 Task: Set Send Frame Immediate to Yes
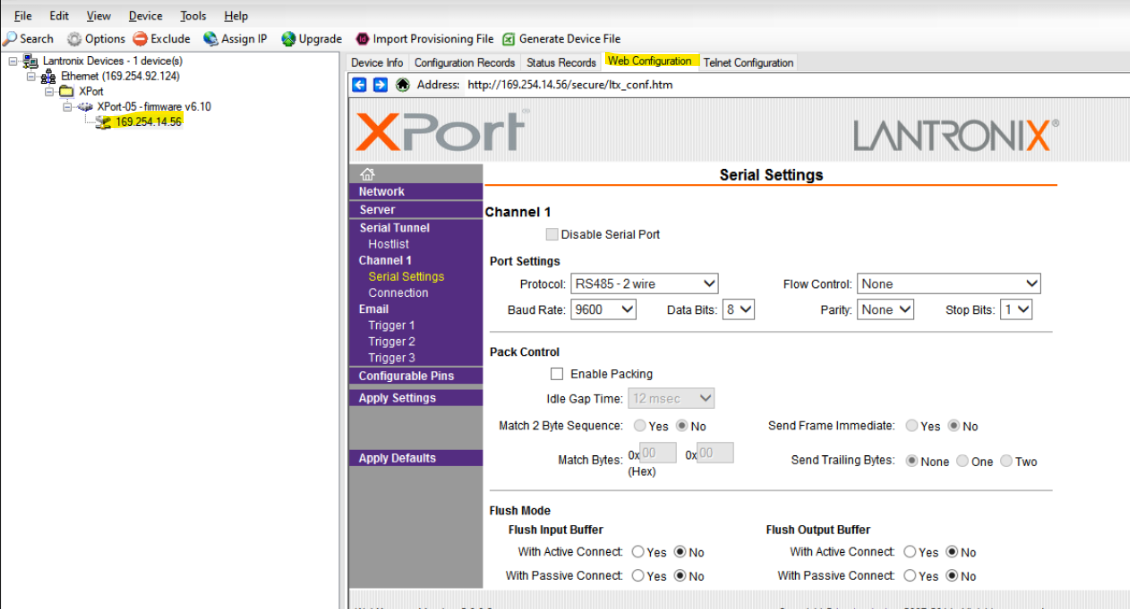tap(912, 425)
